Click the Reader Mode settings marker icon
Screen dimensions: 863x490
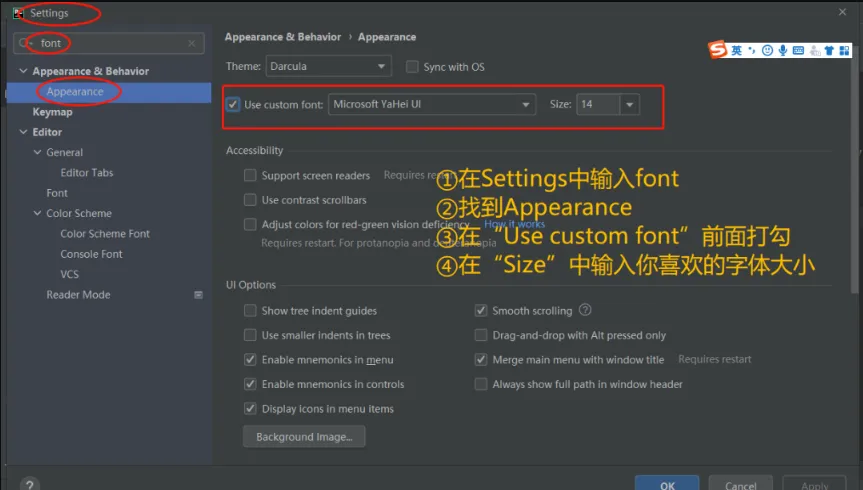pos(198,295)
